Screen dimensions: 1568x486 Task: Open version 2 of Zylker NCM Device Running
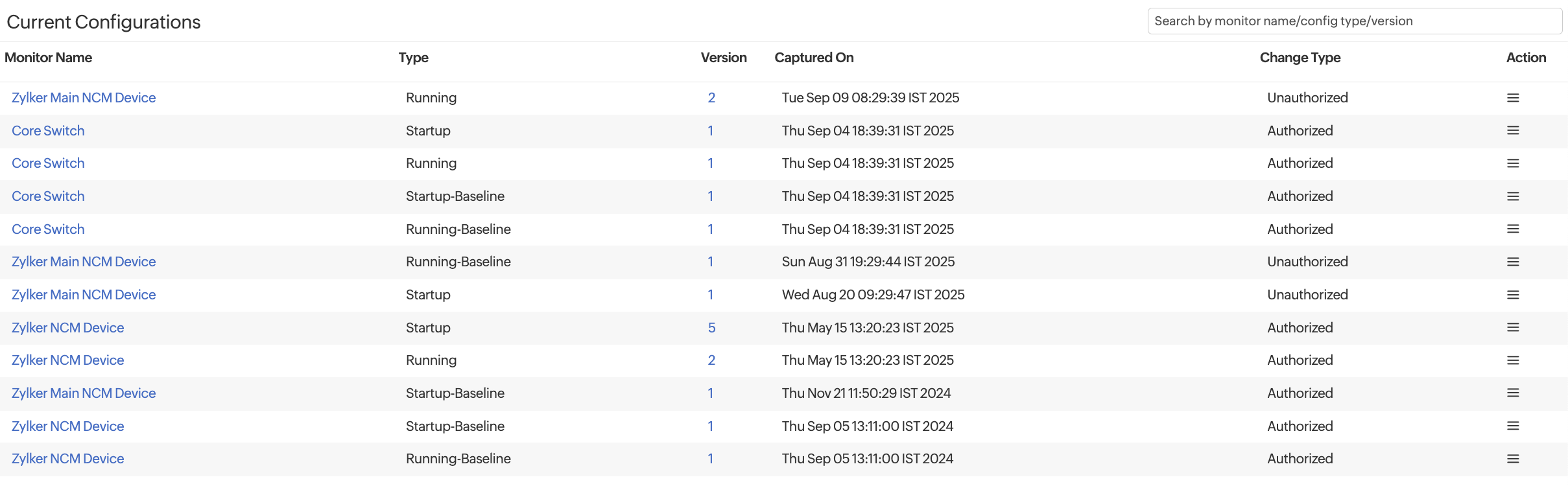[x=711, y=360]
